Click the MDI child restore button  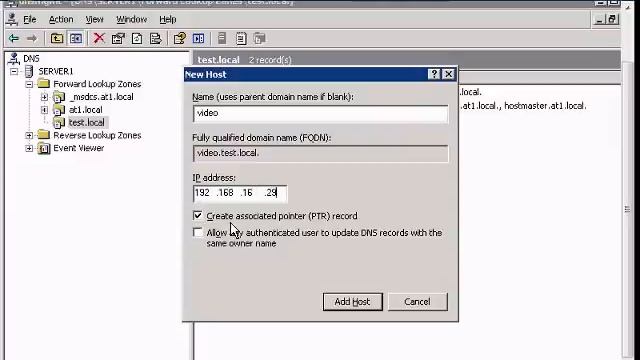click(612, 19)
